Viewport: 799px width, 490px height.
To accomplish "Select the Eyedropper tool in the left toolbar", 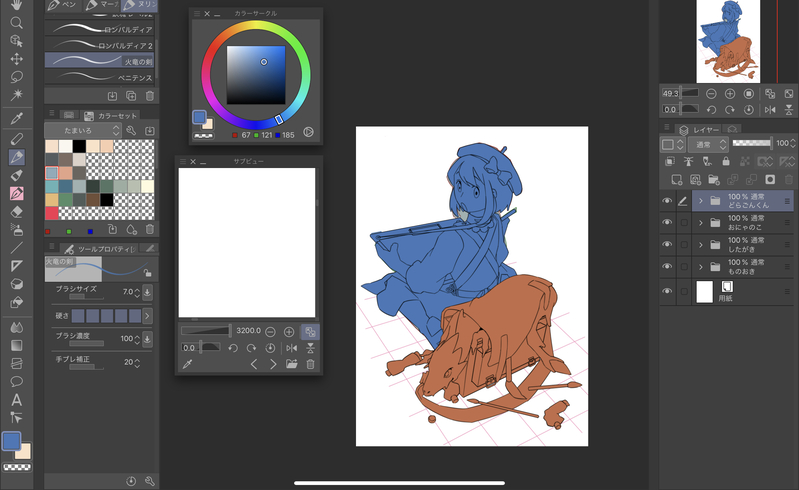I will click(x=16, y=119).
